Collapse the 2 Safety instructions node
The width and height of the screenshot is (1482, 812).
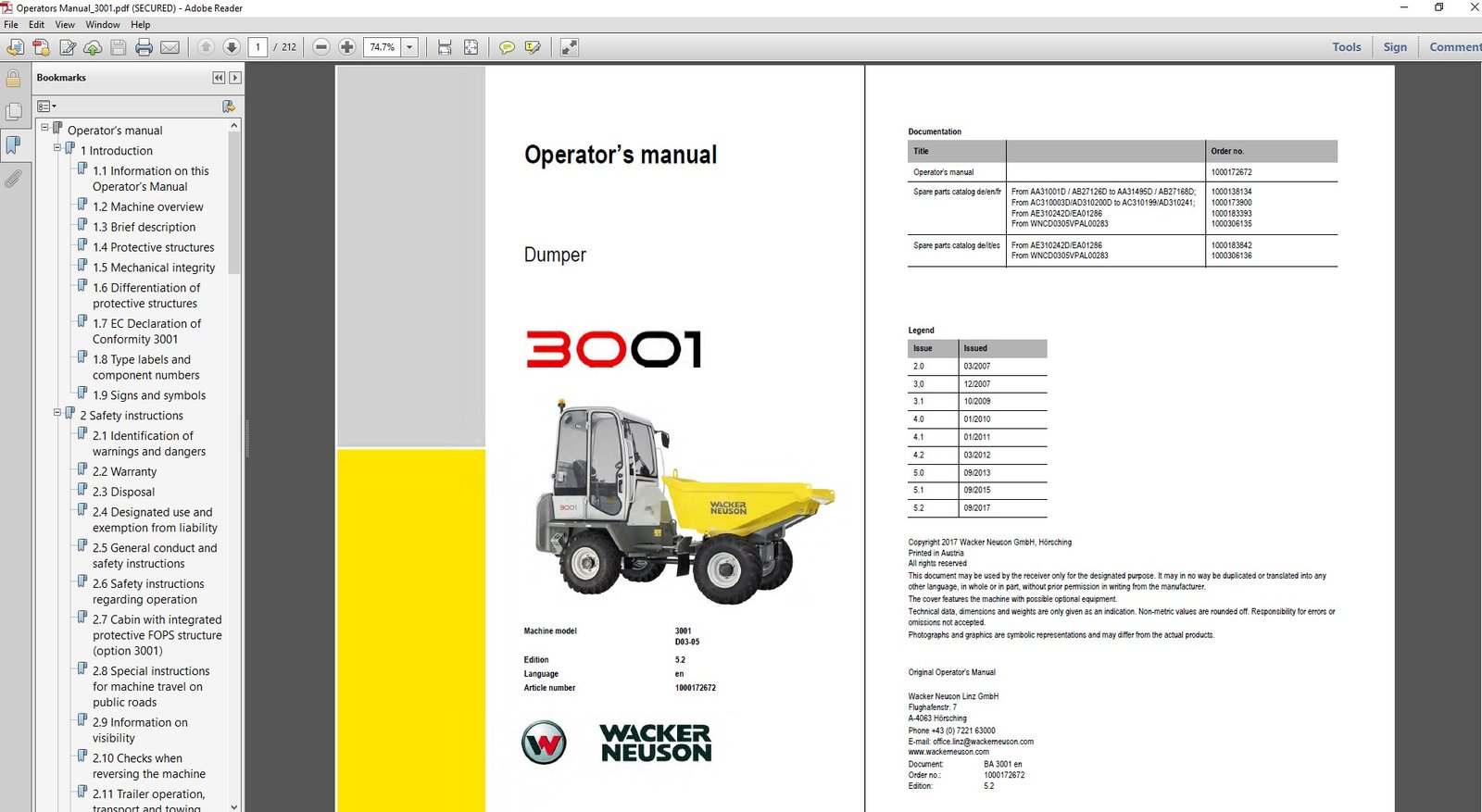click(x=57, y=413)
